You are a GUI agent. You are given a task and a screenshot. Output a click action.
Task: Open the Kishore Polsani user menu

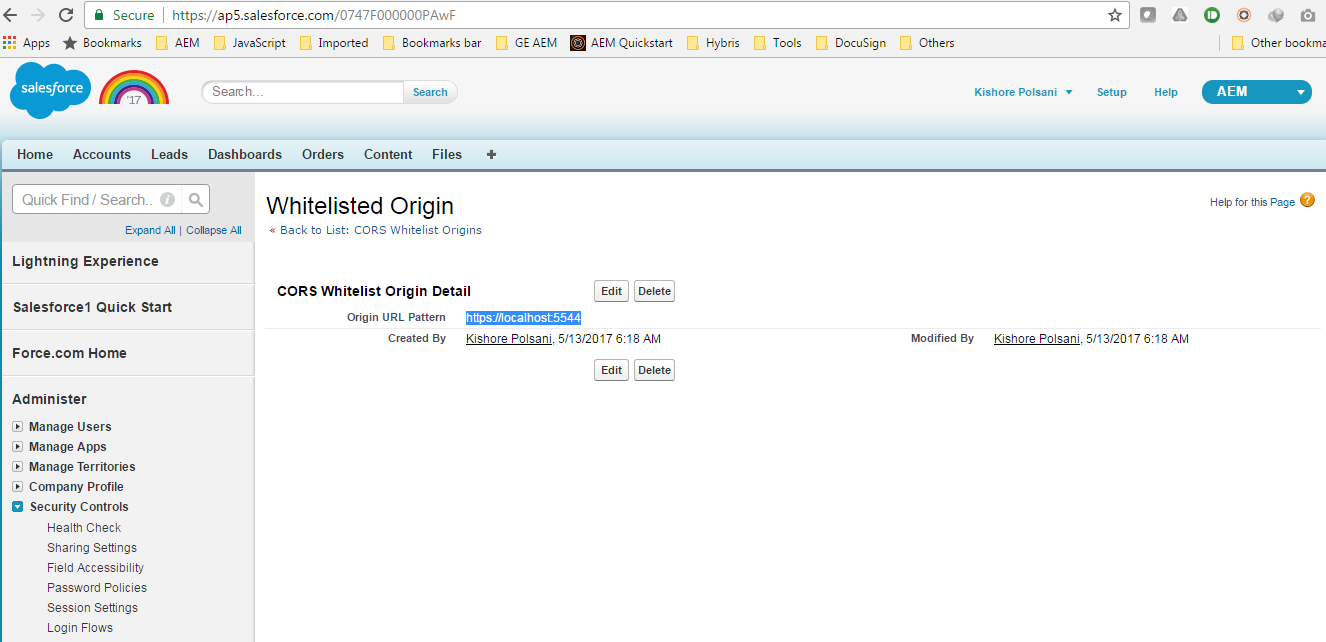tap(1023, 92)
